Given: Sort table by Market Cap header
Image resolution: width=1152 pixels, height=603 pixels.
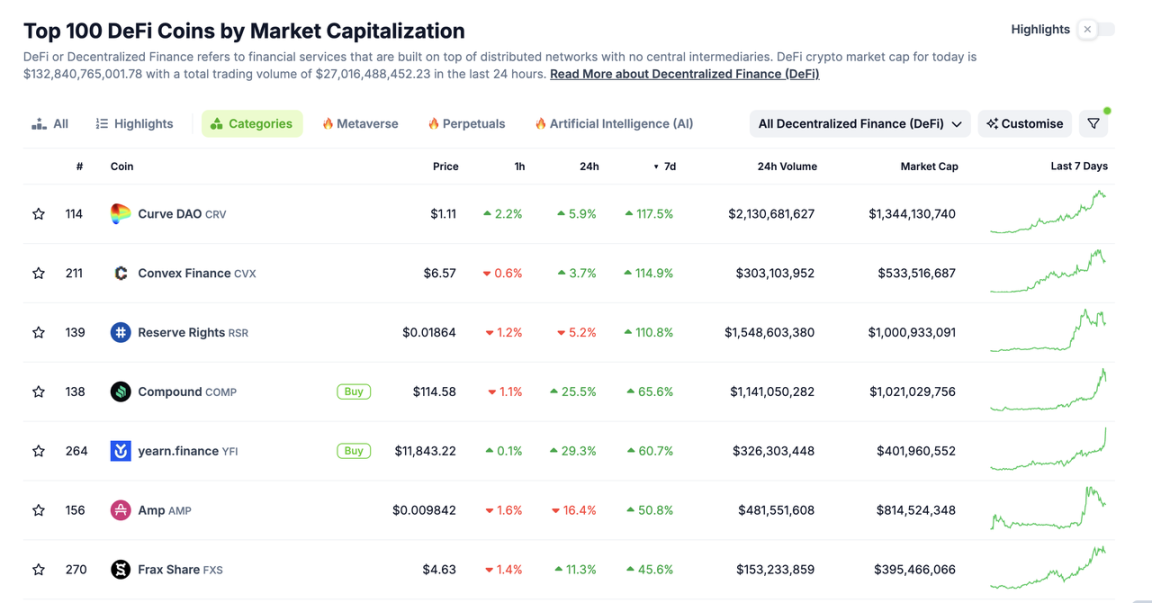Looking at the screenshot, I should point(929,167).
